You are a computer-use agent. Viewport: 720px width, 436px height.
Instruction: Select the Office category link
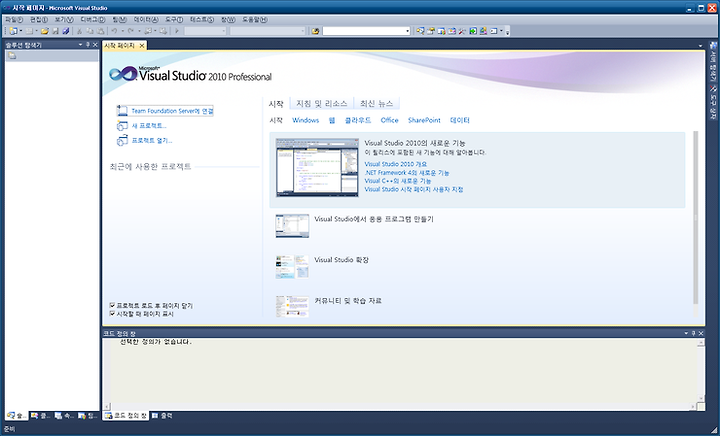point(389,120)
